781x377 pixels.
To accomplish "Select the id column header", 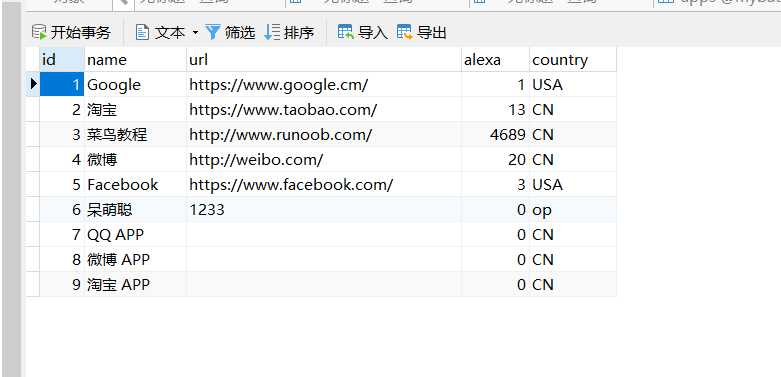I will coord(62,60).
